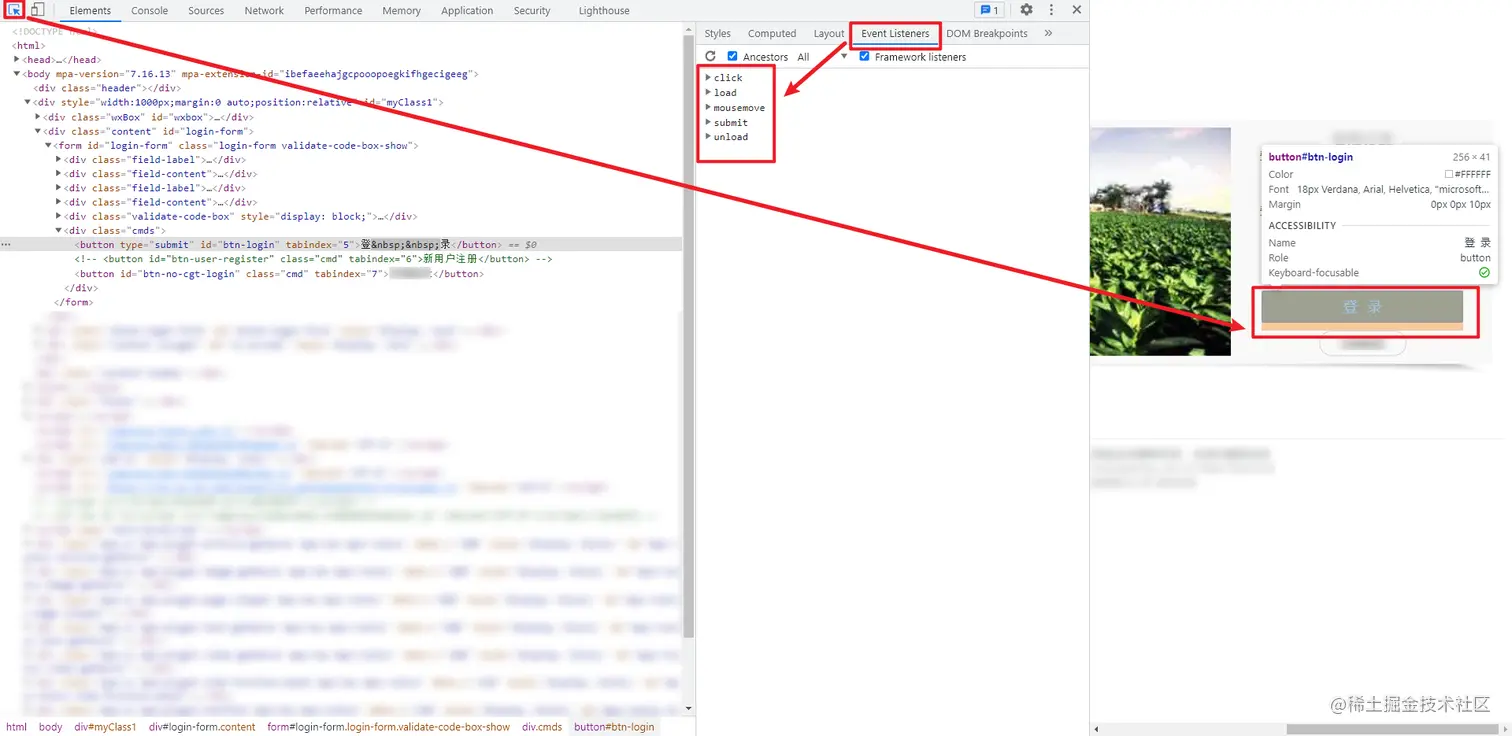This screenshot has height=736, width=1512.
Task: Expand the load event listener
Action: pyautogui.click(x=709, y=92)
